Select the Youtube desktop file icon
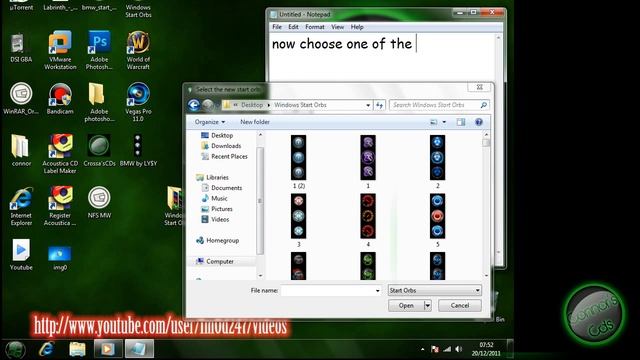640x360 pixels. point(20,254)
